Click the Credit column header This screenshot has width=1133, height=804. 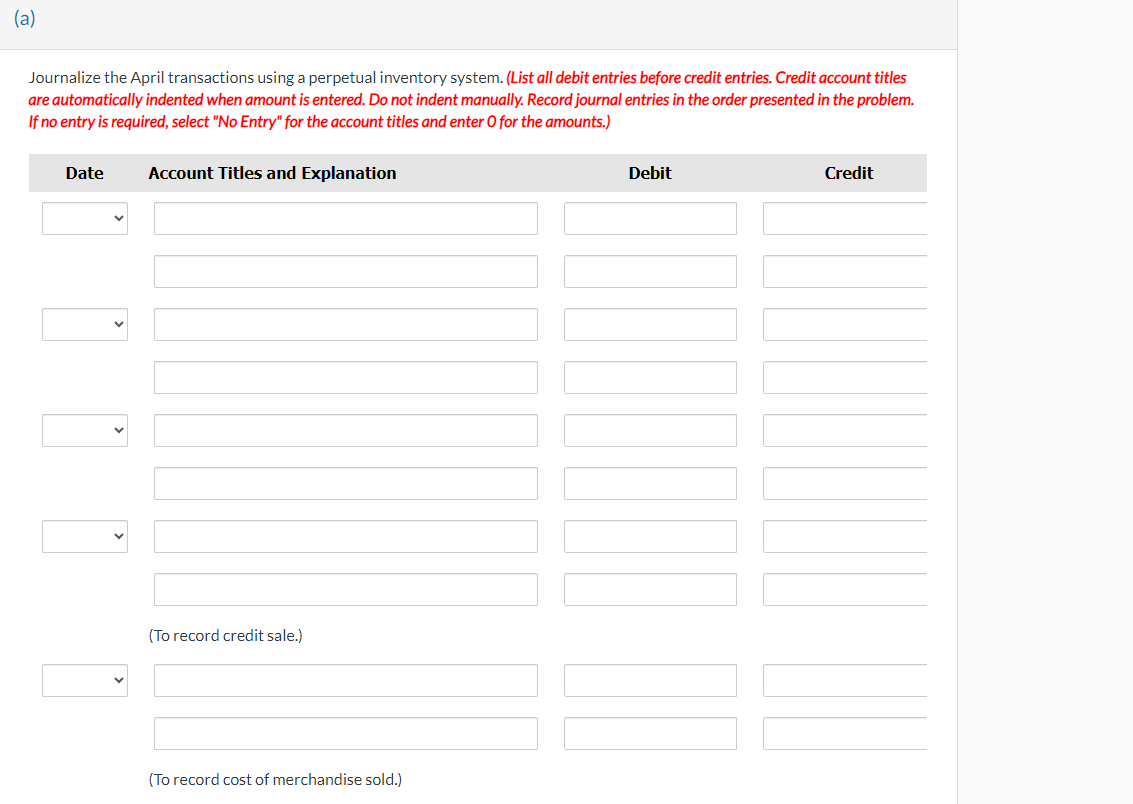point(848,172)
